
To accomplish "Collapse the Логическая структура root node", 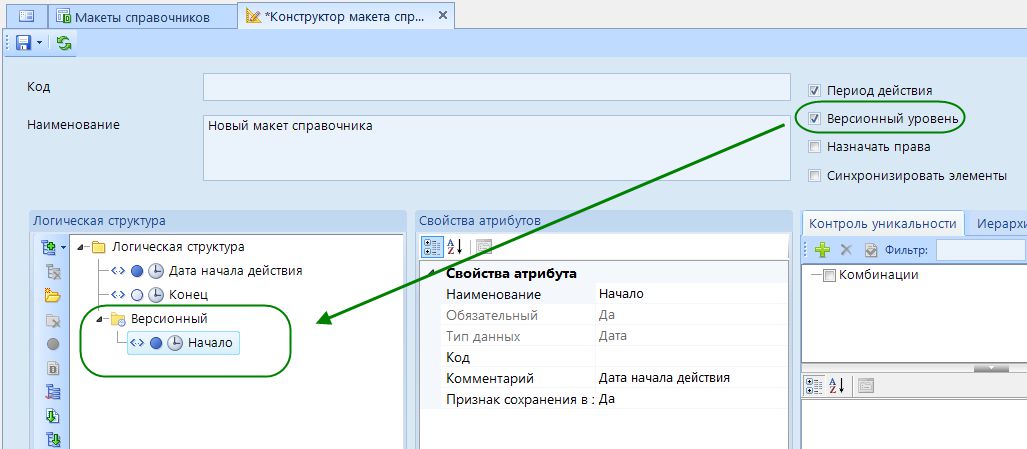I will [x=80, y=246].
